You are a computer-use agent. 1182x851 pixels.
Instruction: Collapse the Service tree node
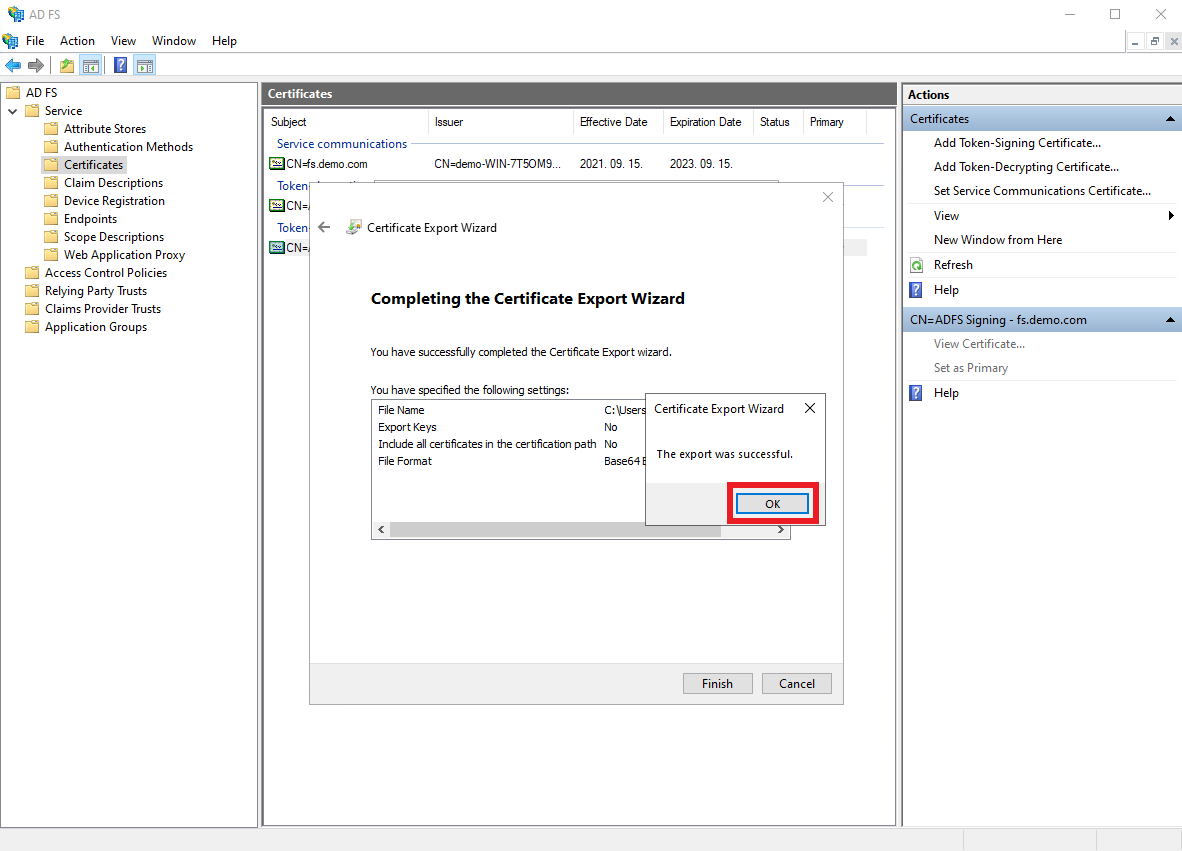click(x=13, y=111)
